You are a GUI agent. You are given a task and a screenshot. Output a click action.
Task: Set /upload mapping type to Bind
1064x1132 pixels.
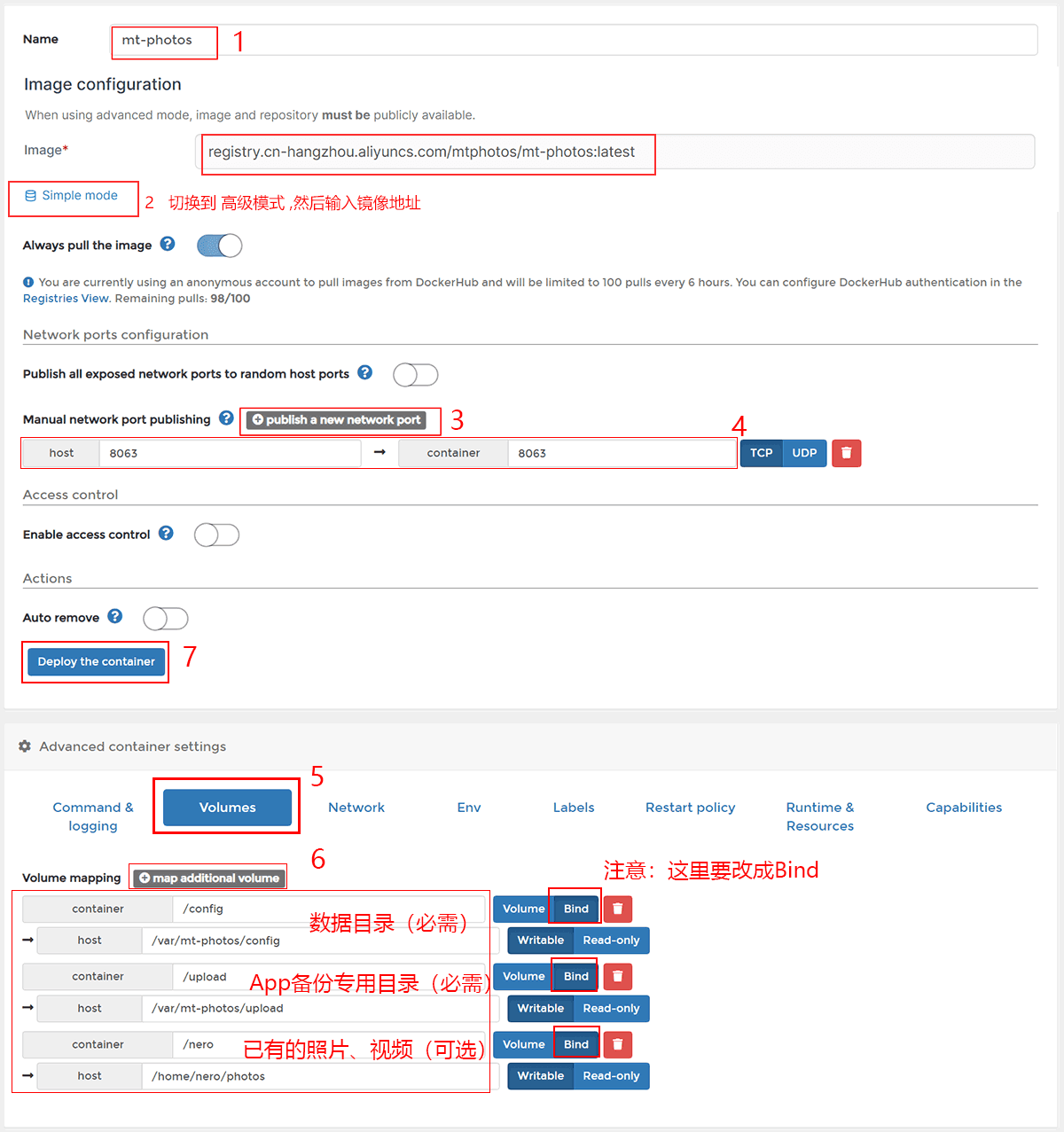[x=576, y=977]
